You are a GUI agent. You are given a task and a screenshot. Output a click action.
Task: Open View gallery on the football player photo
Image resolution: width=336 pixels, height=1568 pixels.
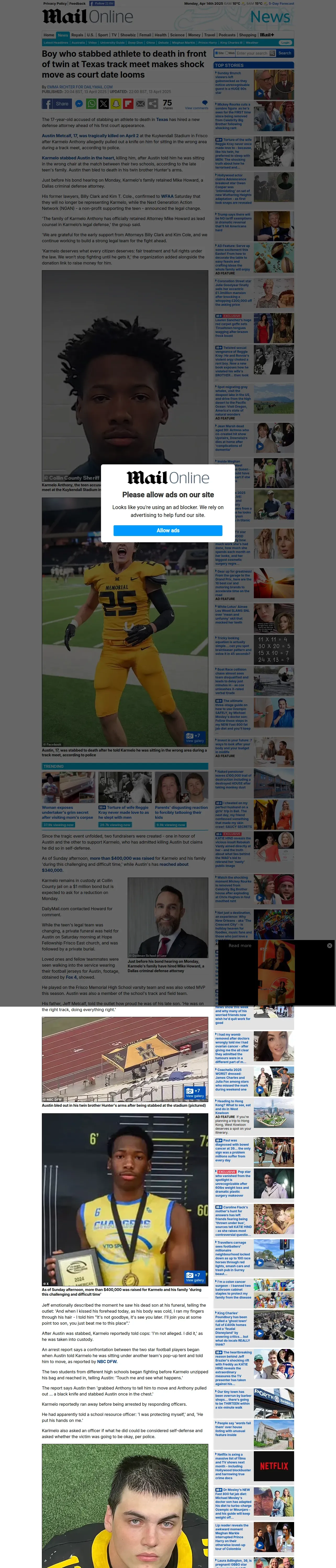click(194, 738)
